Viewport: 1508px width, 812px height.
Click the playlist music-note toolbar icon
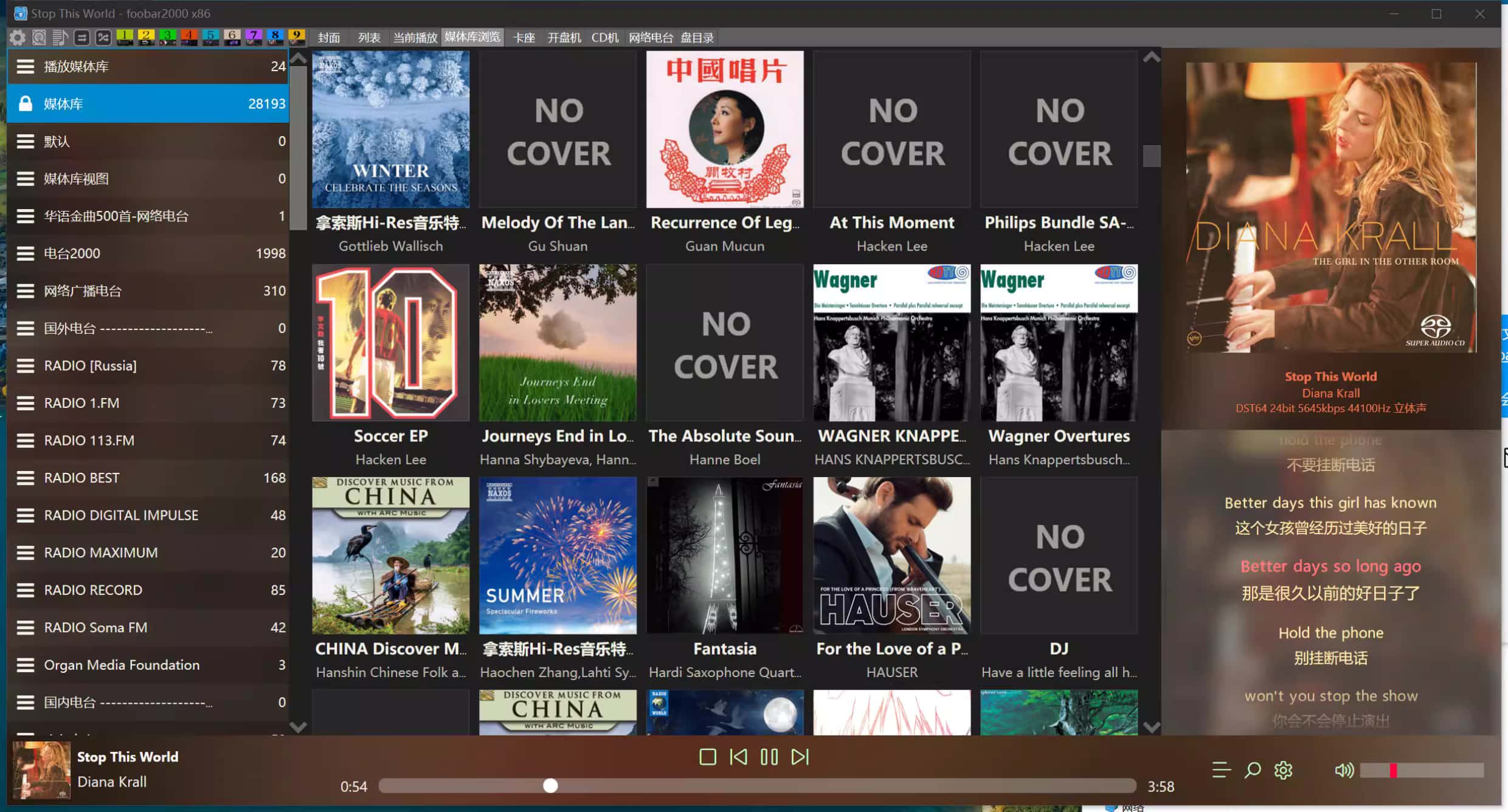(x=60, y=38)
